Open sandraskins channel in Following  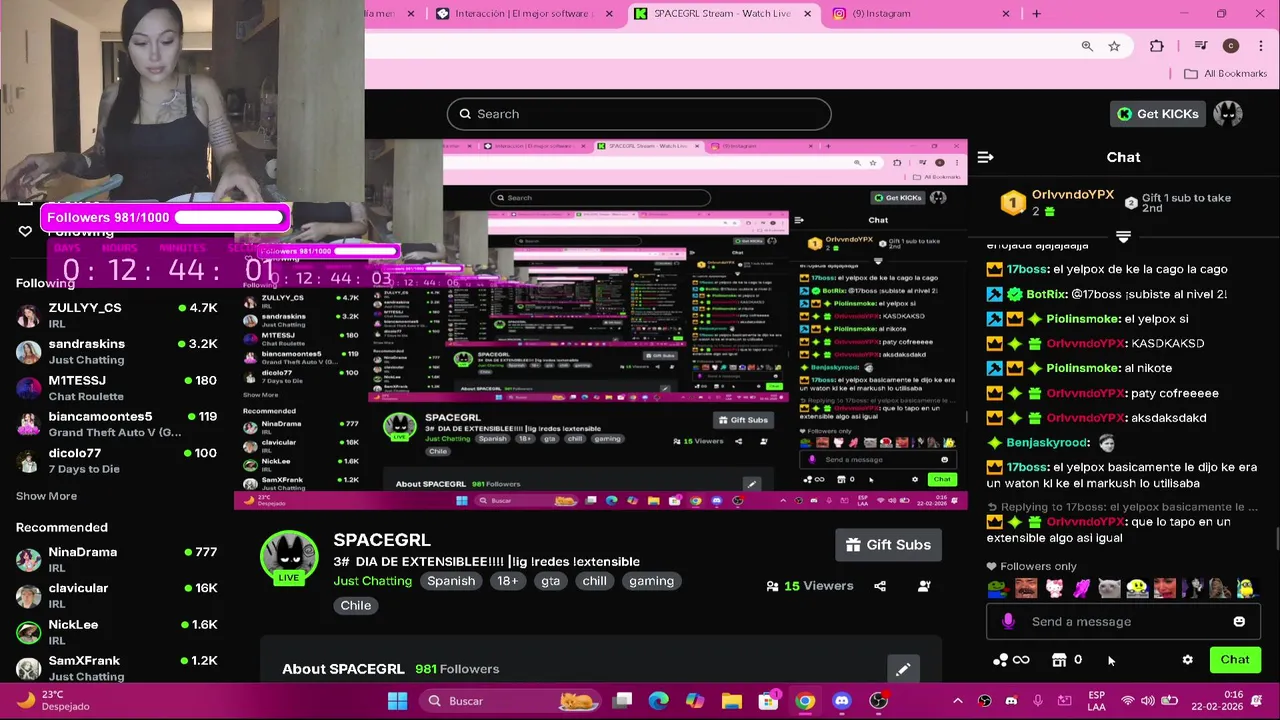click(117, 351)
